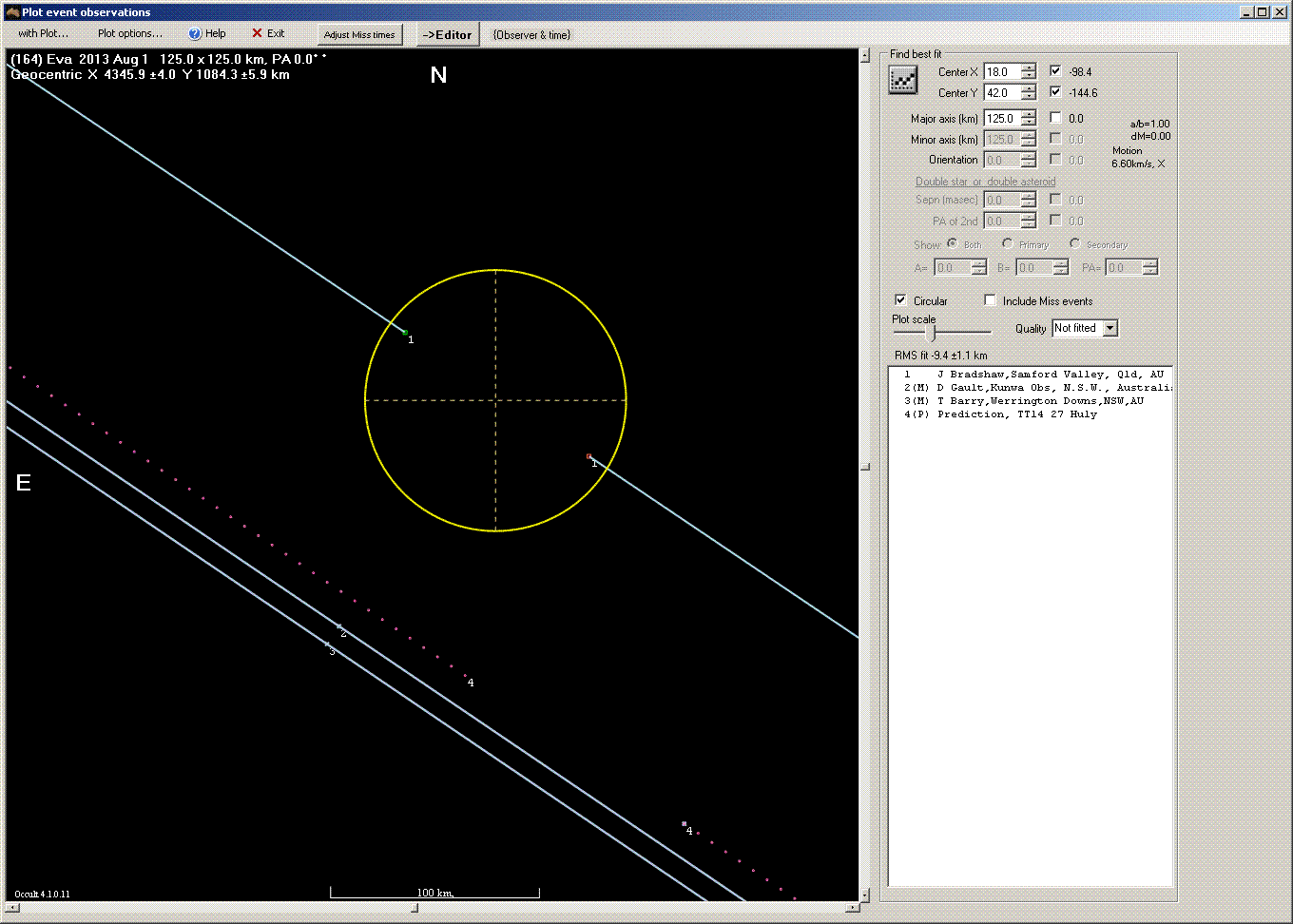Click the ->Editor button

pyautogui.click(x=447, y=34)
